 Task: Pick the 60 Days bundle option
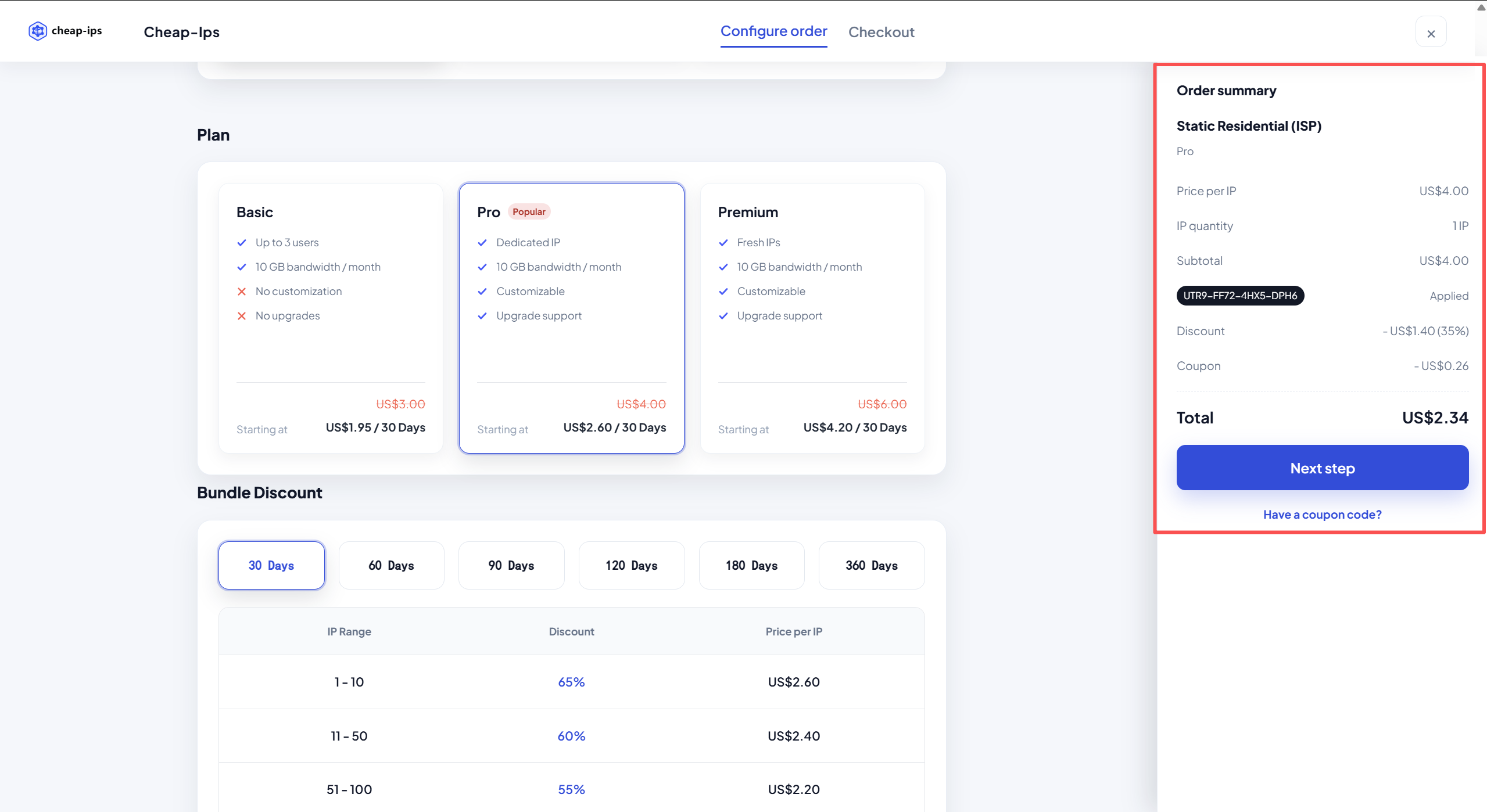(391, 565)
